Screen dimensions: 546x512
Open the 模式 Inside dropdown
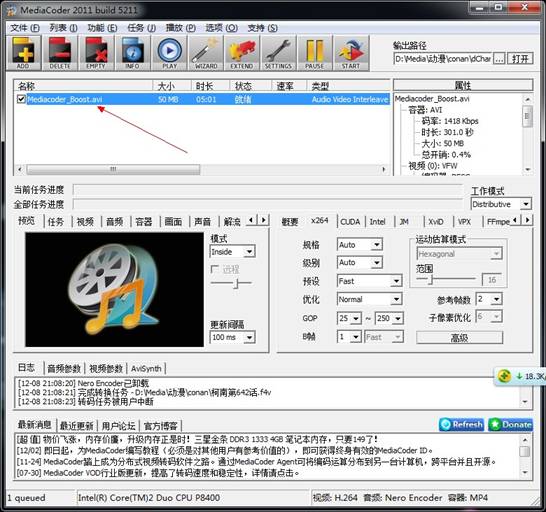(x=249, y=251)
